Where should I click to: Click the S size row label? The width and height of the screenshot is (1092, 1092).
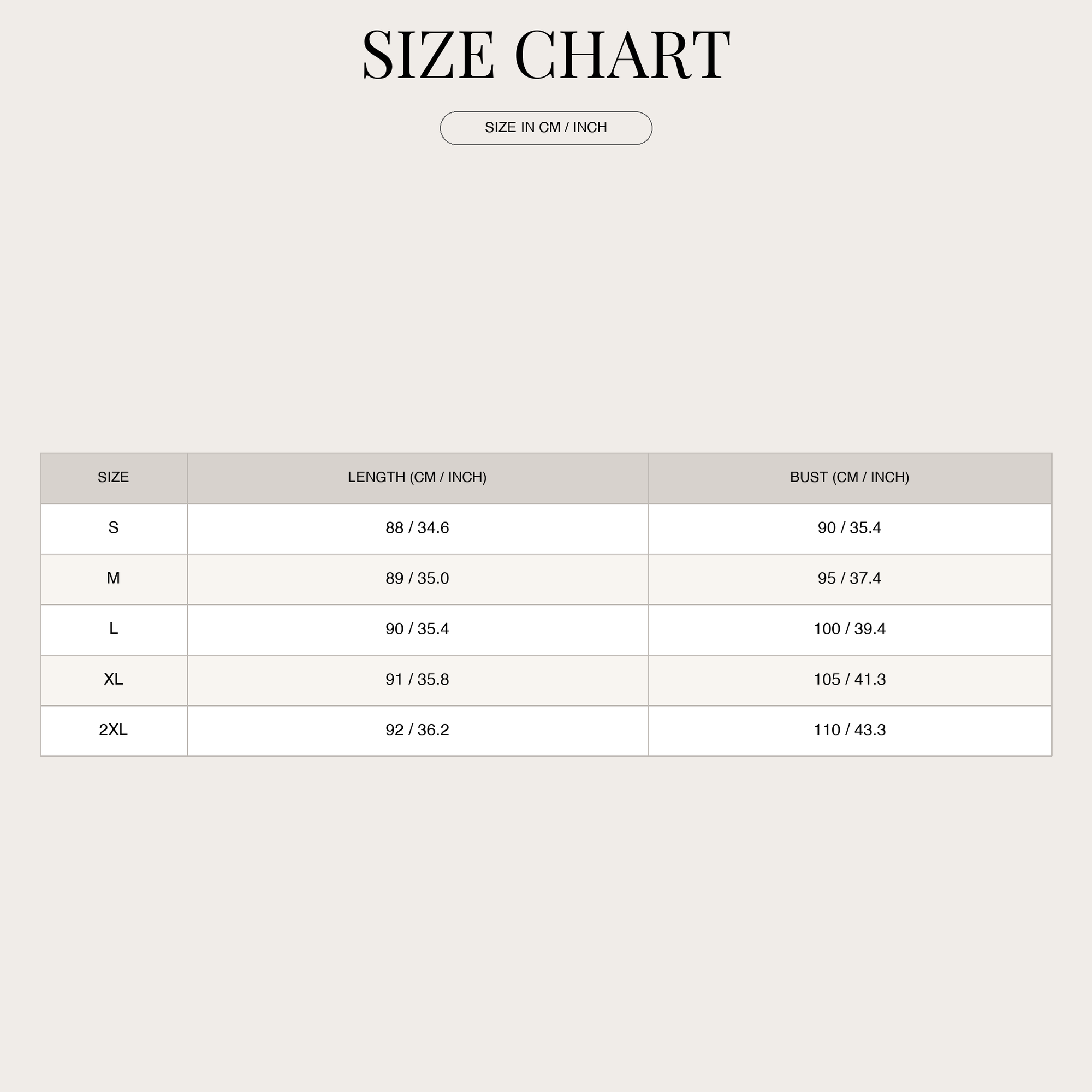tap(114, 528)
